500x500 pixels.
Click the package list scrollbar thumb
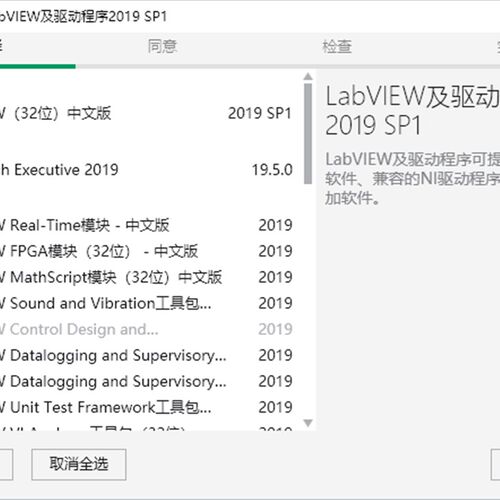(308, 134)
